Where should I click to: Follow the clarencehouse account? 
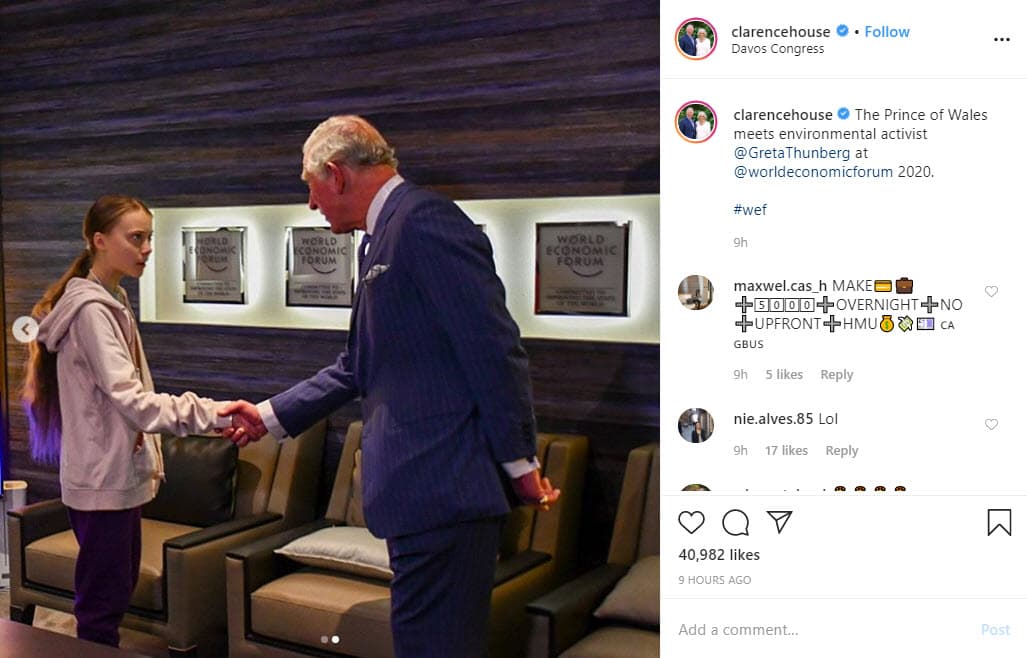(x=887, y=31)
